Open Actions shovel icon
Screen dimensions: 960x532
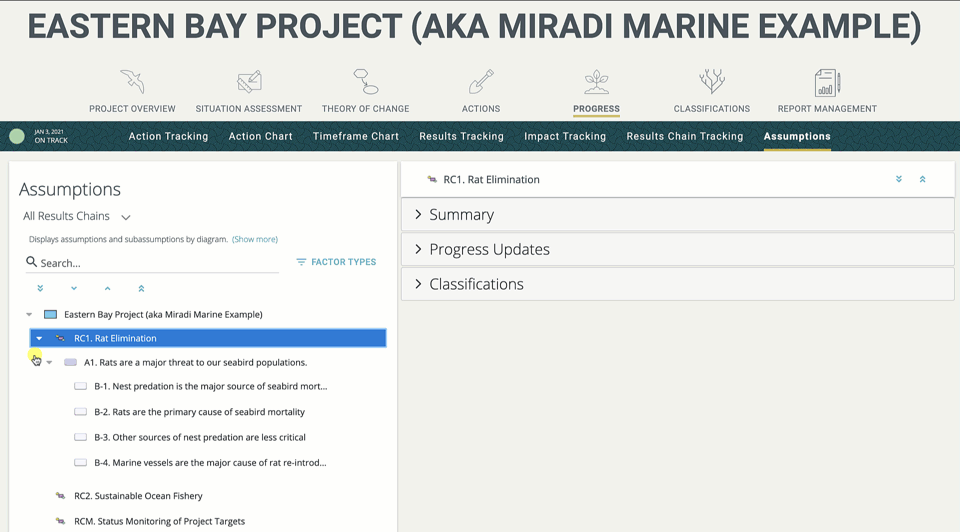pyautogui.click(x=481, y=81)
